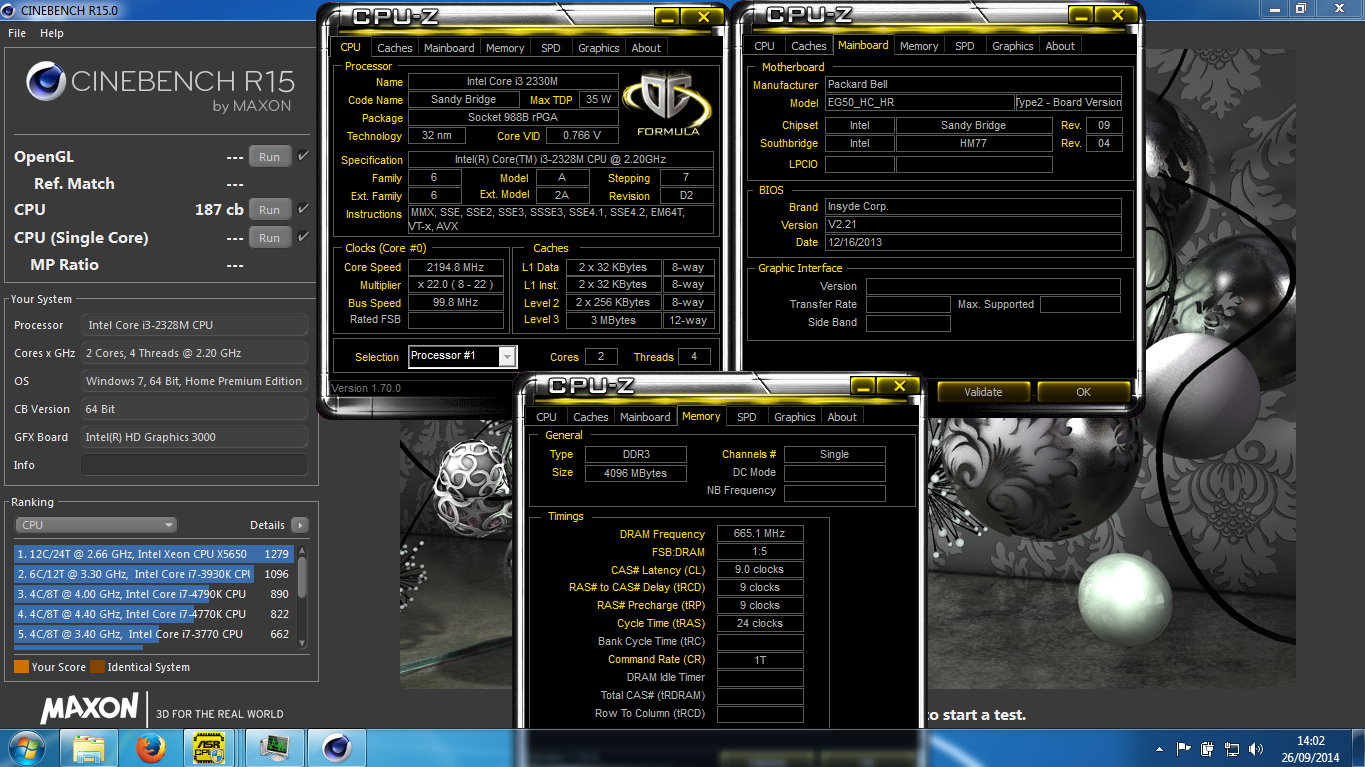Click the Specification field i3-2328M @ 2.20GHz
The height and width of the screenshot is (767, 1365).
click(x=561, y=160)
